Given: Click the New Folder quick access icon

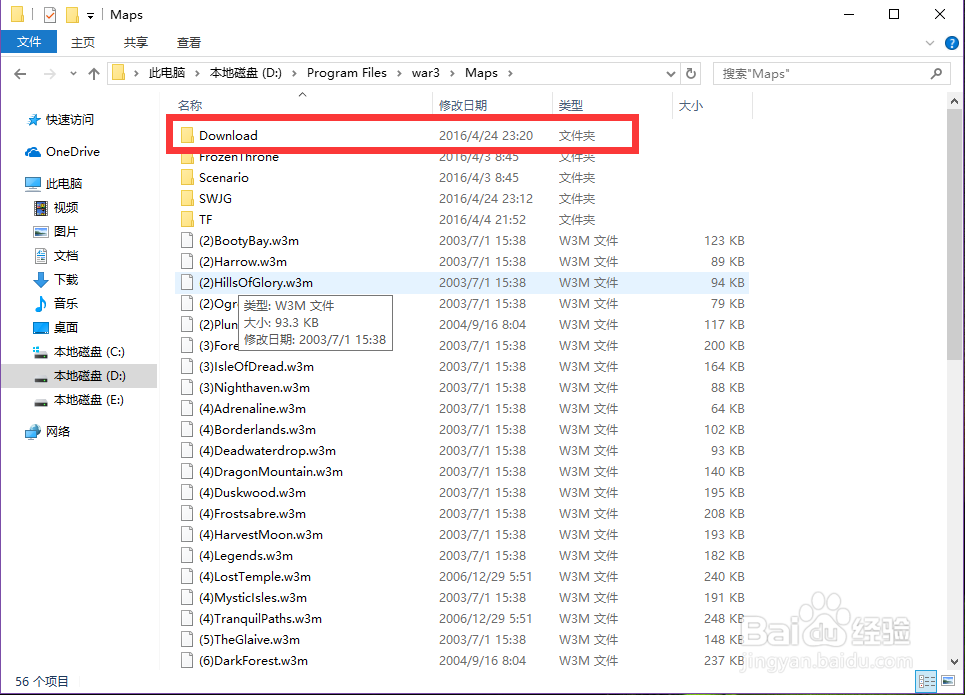Looking at the screenshot, I should pos(73,14).
